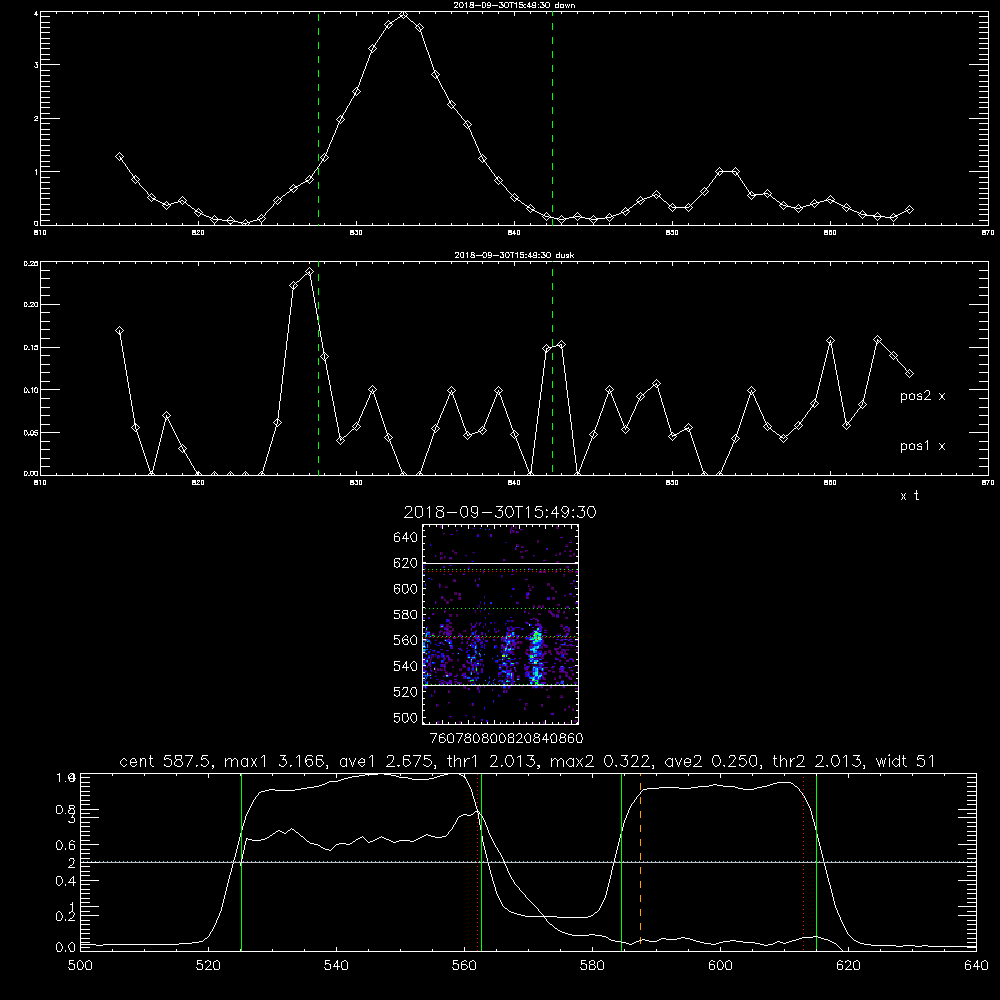Click the 'widt 51' value in statistics line
The width and height of the screenshot is (1000, 1000).
pyautogui.click(x=905, y=761)
